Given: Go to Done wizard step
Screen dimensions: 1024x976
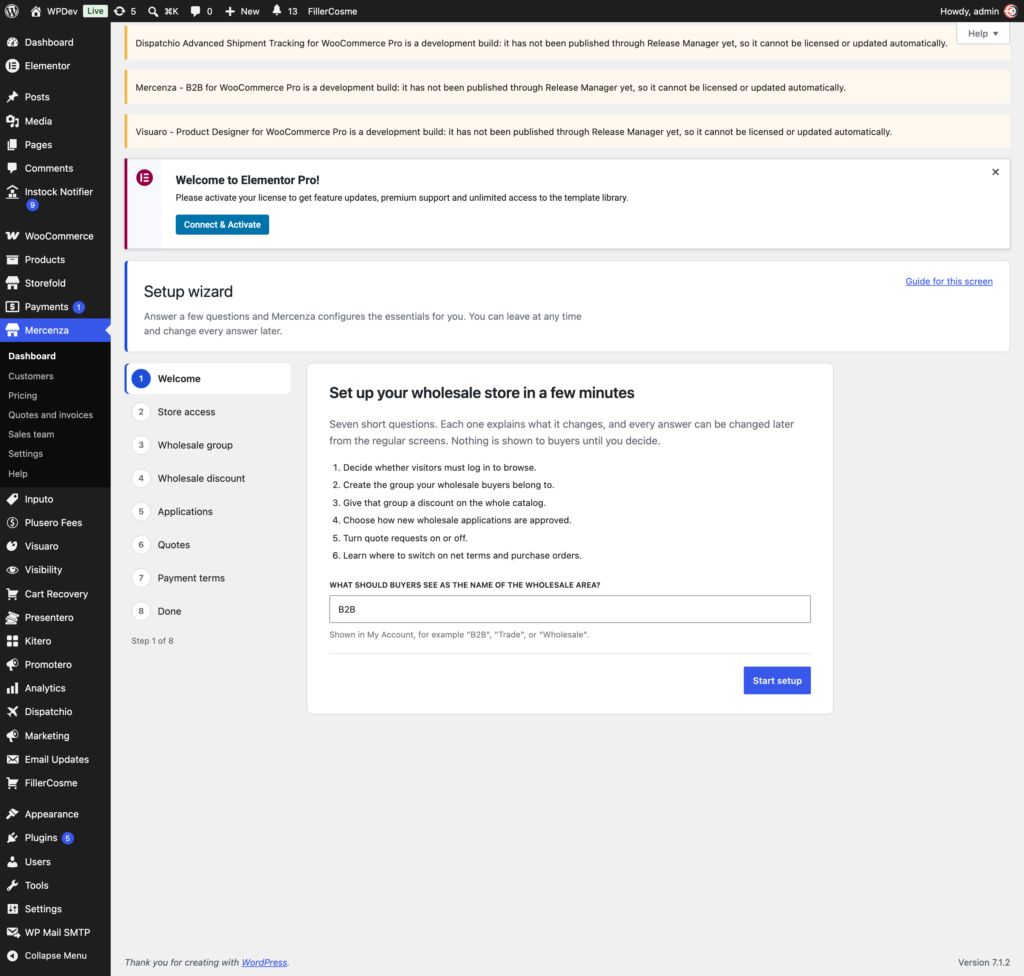Looking at the screenshot, I should coord(208,611).
